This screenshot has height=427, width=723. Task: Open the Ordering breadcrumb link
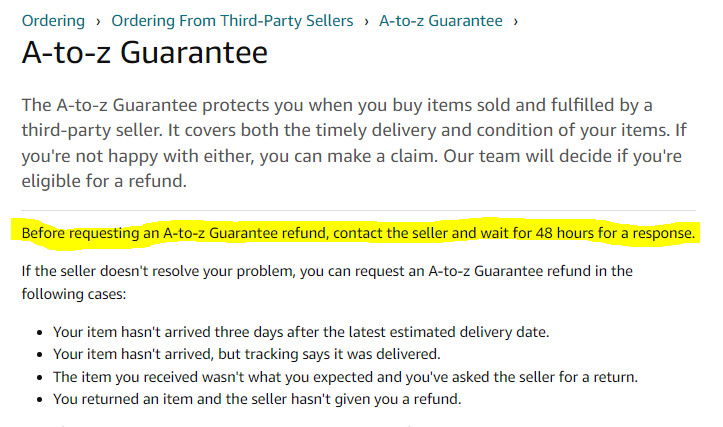click(x=53, y=21)
